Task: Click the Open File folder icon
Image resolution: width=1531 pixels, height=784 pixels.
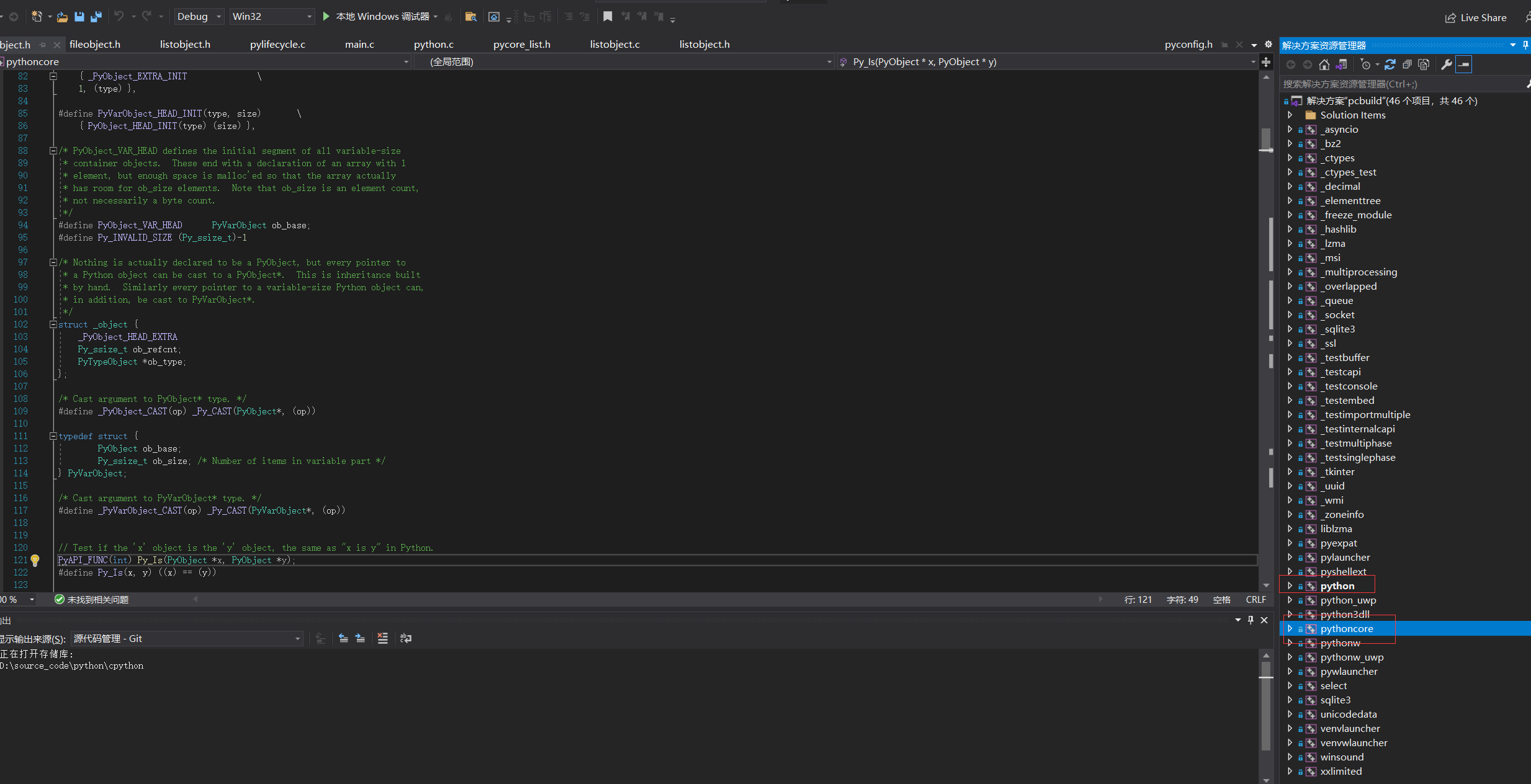Action: tap(62, 17)
